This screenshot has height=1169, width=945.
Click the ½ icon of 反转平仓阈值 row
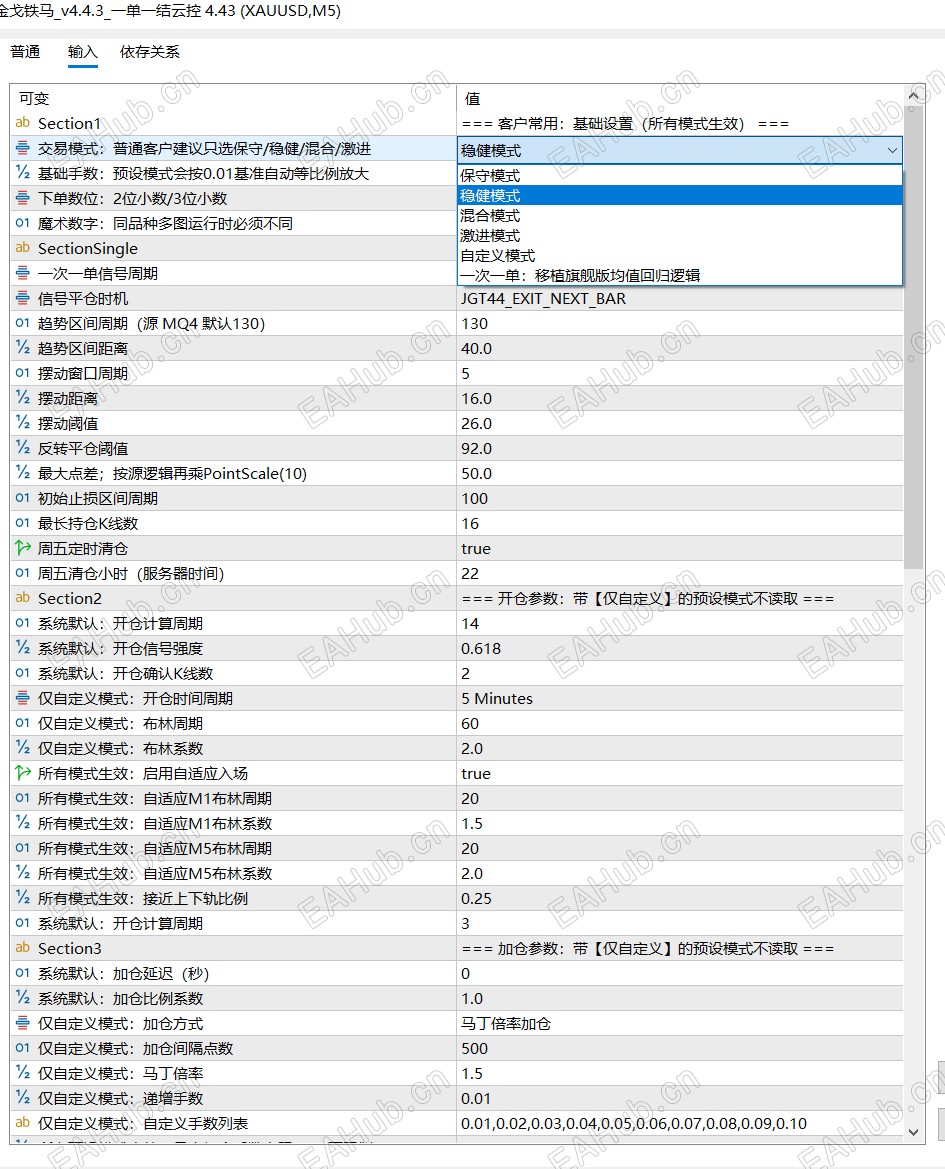[x=22, y=448]
